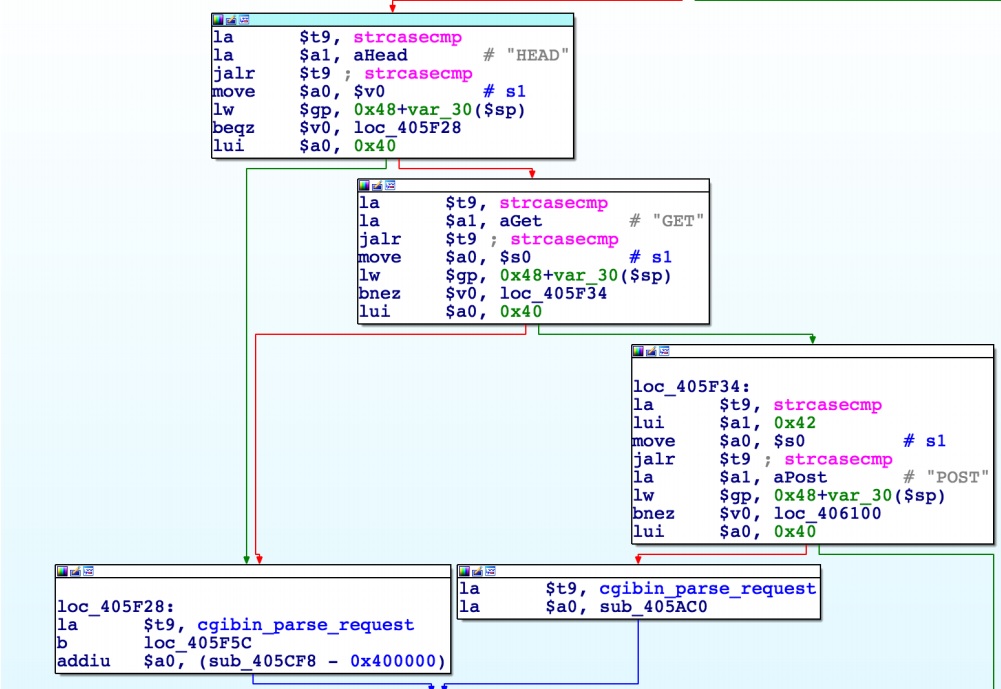Click the group-nodes icon on the HEAD block

pos(244,20)
